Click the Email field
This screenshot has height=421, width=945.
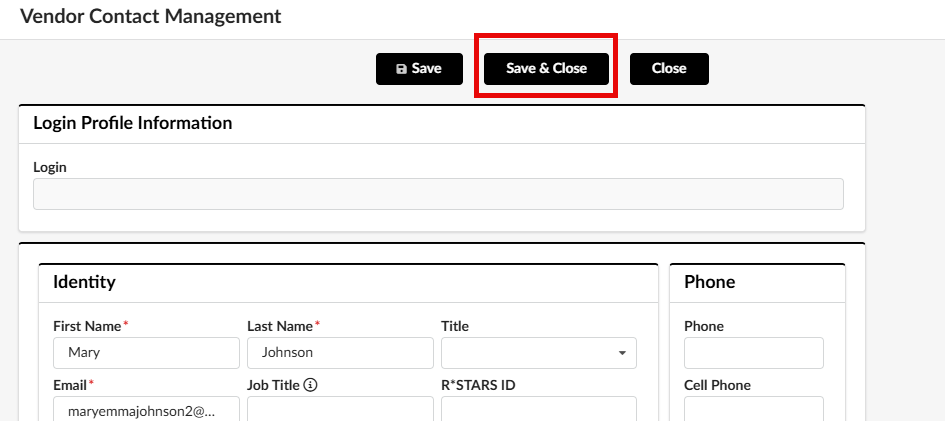tap(146, 411)
